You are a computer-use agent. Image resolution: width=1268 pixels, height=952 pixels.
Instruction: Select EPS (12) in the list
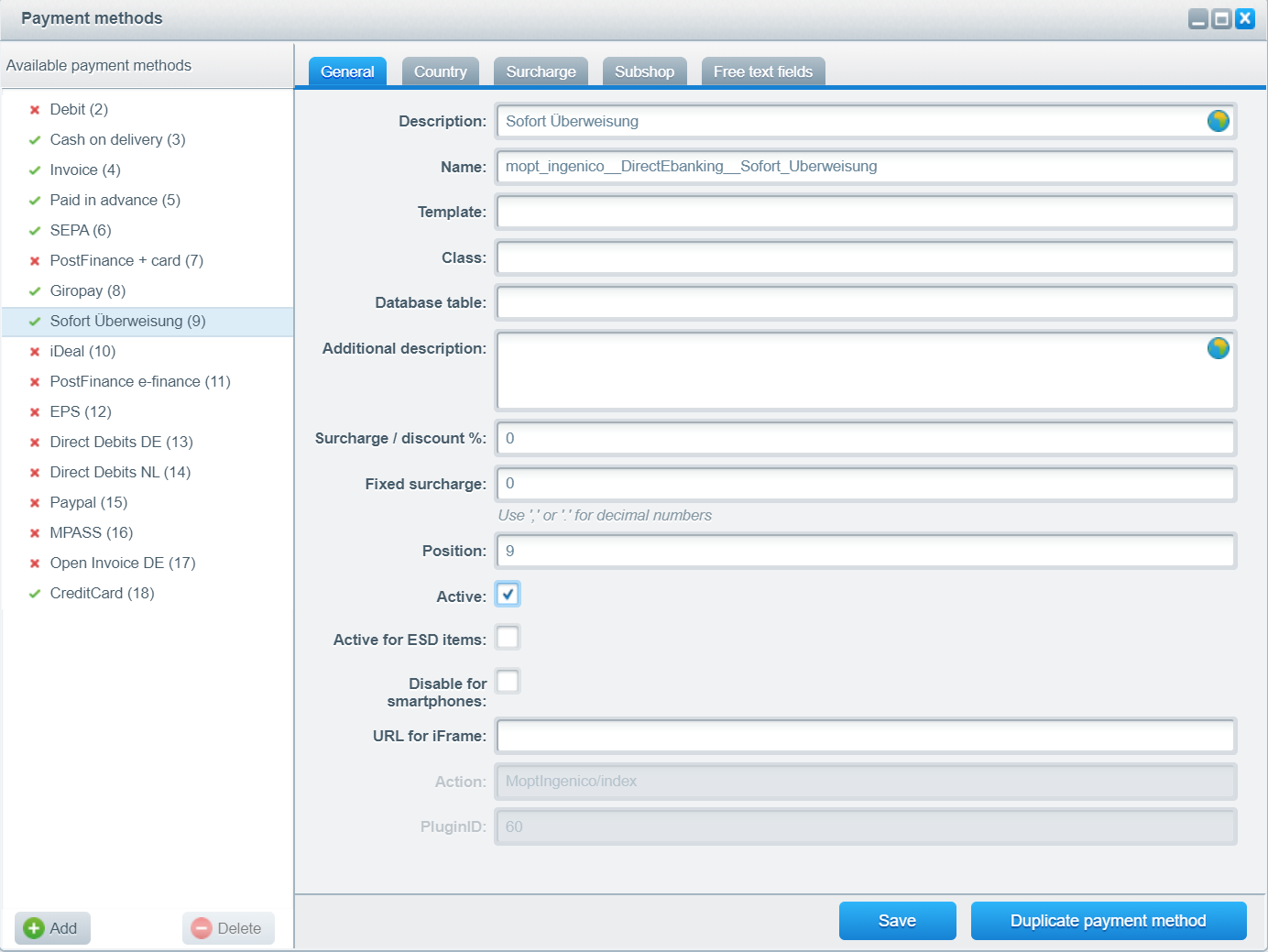tap(147, 412)
